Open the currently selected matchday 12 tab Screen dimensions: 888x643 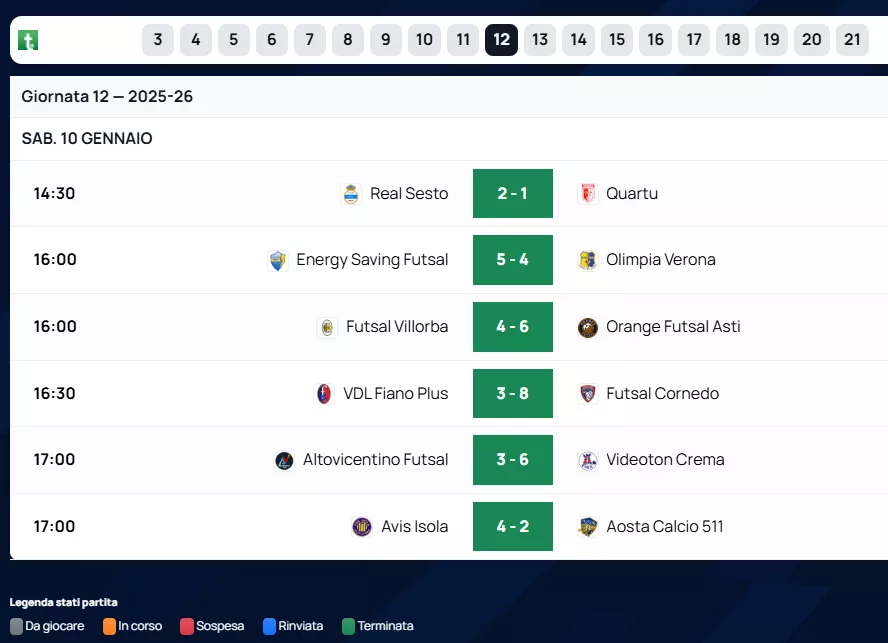point(501,40)
